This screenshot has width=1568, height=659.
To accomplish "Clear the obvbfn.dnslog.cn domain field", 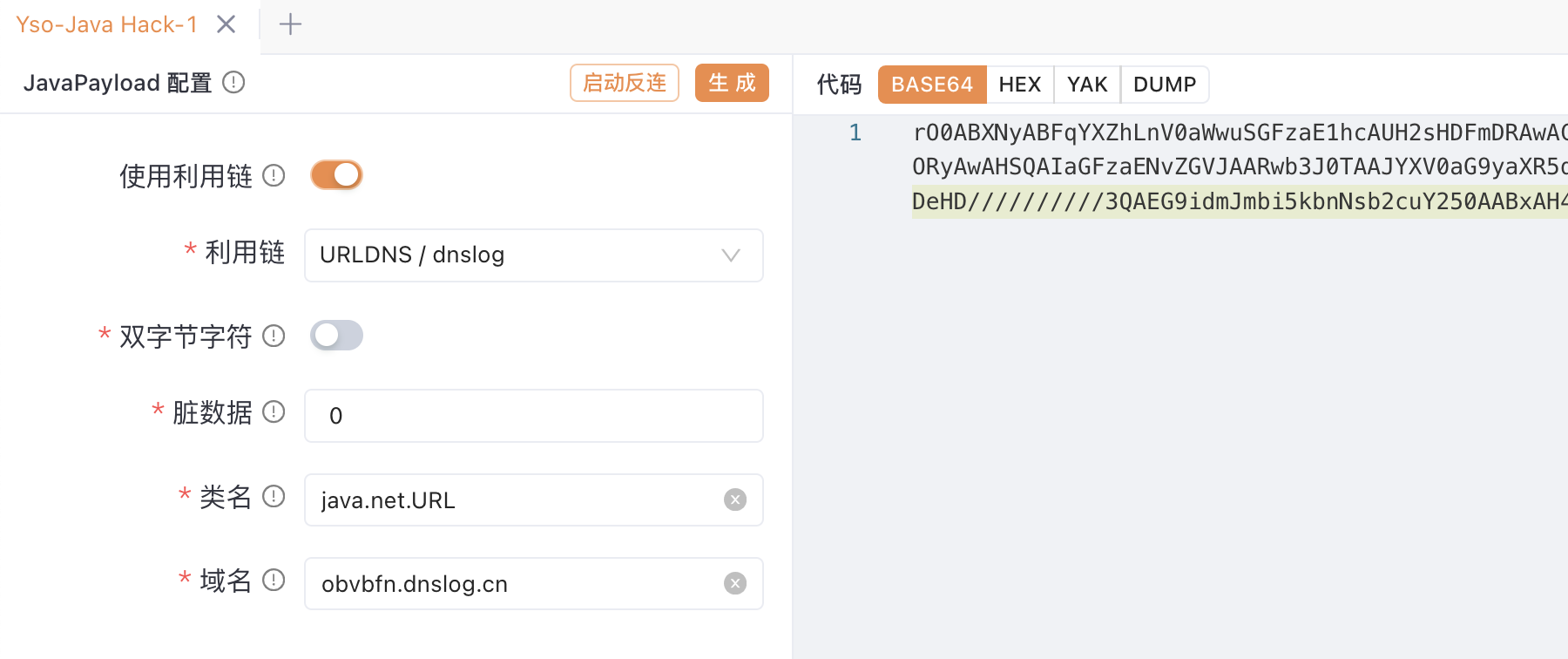I will tap(735, 583).
